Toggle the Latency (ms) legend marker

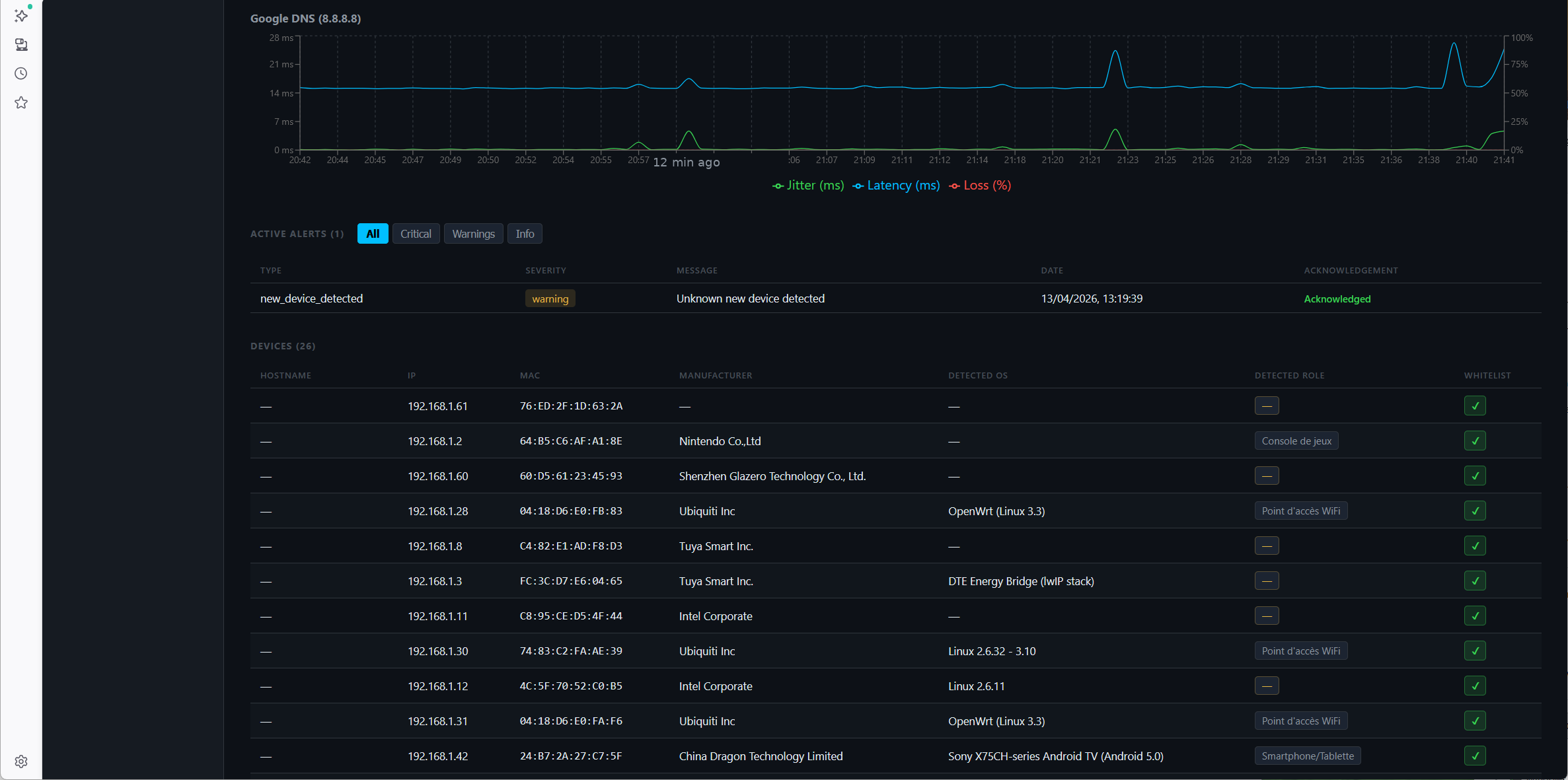pos(858,186)
